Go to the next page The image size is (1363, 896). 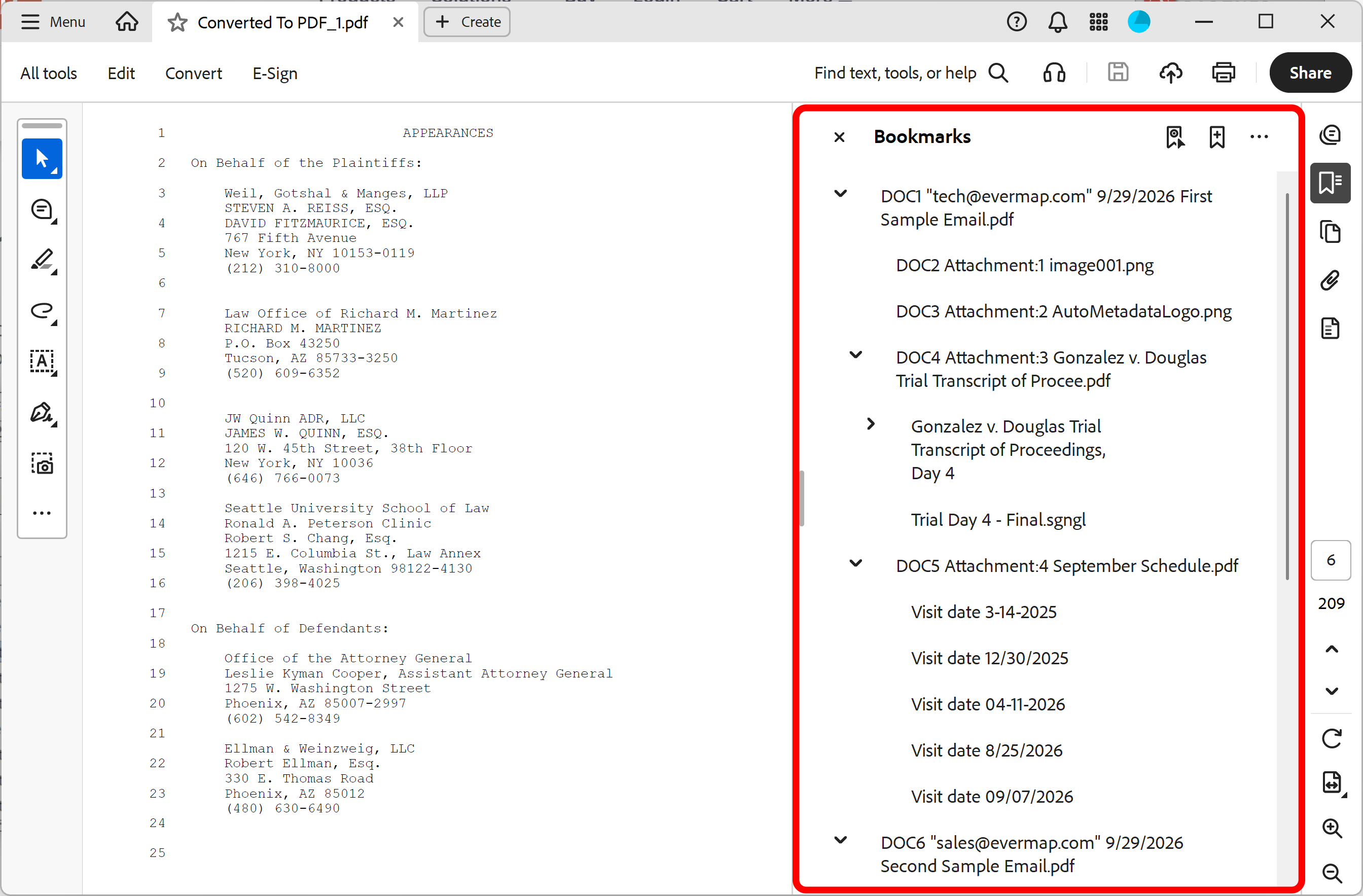point(1332,691)
